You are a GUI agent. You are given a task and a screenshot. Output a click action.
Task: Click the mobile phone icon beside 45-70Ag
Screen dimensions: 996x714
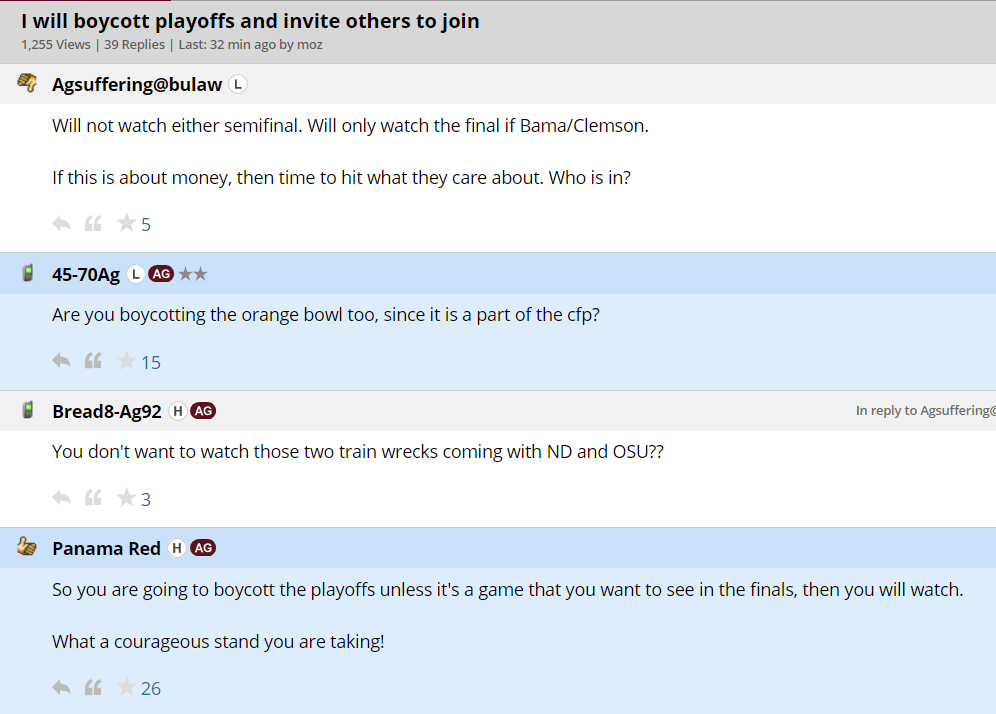pos(27,273)
